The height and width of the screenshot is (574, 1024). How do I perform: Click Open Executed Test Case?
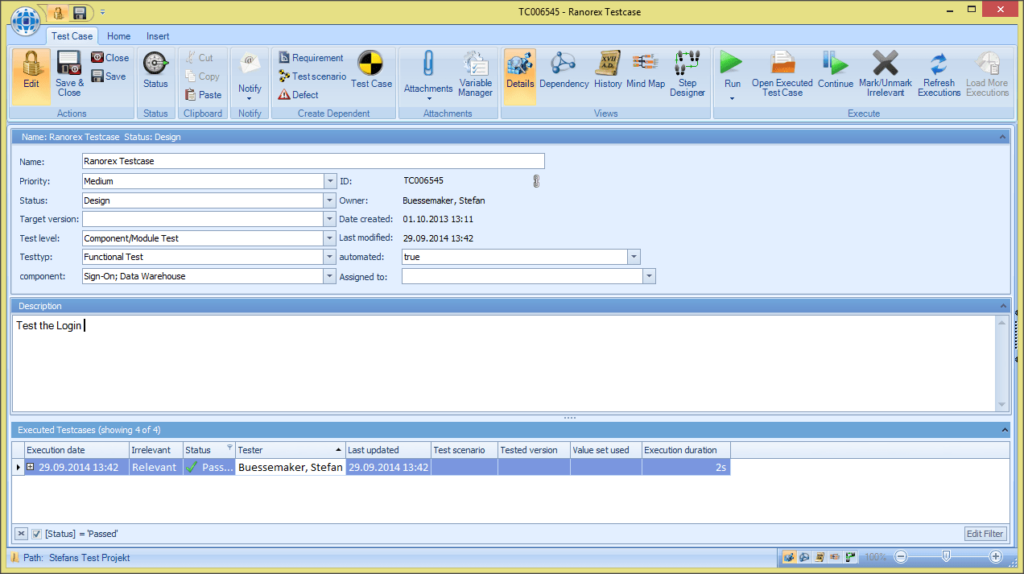(782, 74)
